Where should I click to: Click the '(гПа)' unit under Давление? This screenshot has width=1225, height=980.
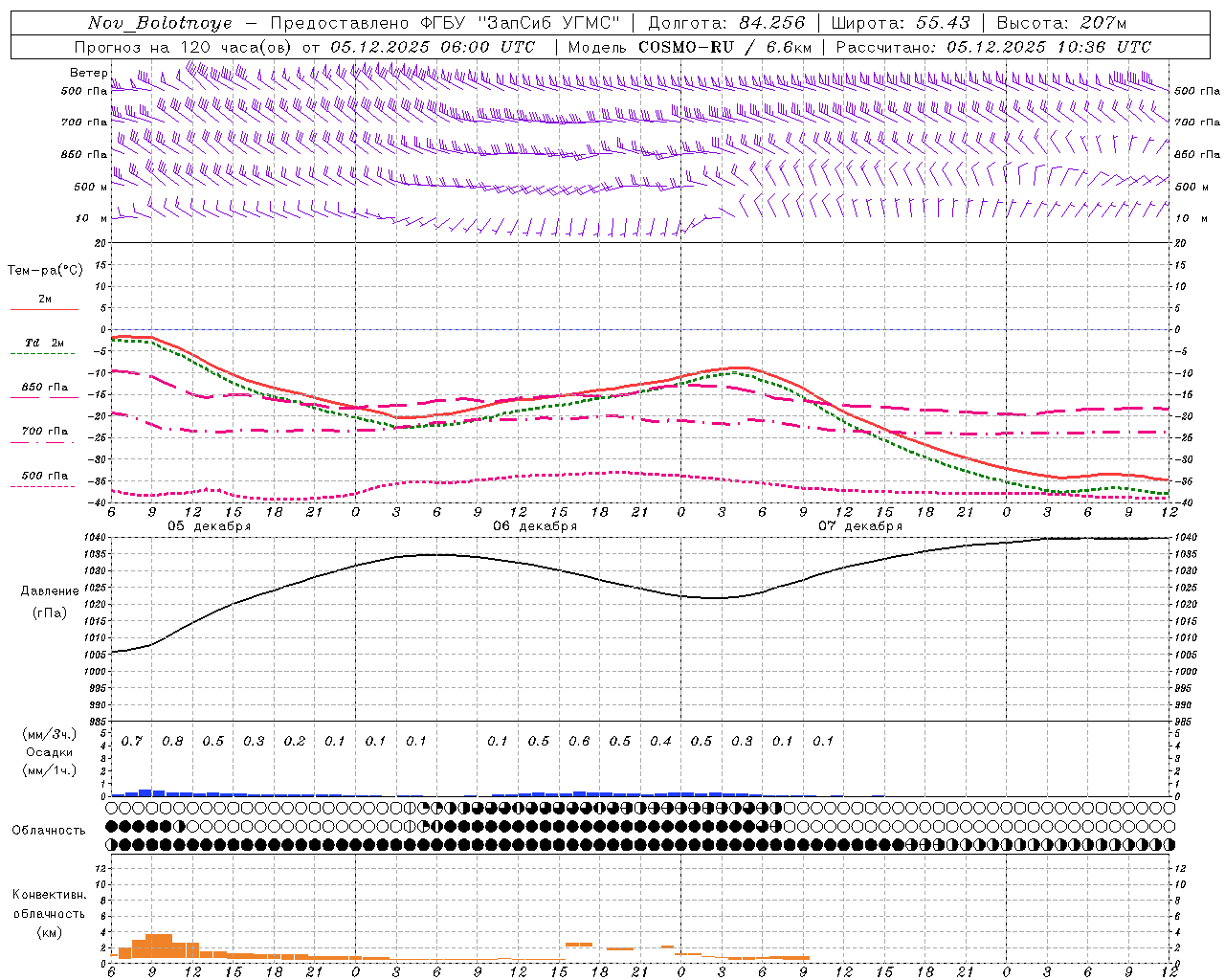(50, 612)
